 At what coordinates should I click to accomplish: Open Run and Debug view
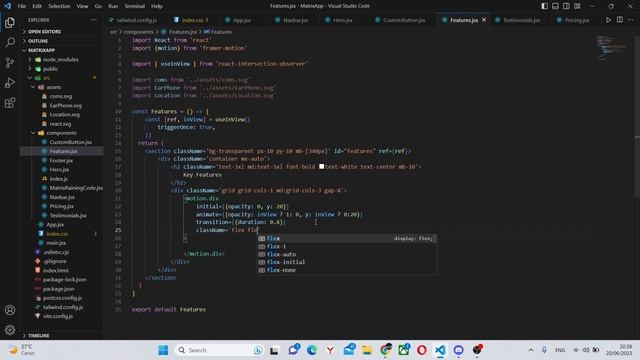pos(10,82)
